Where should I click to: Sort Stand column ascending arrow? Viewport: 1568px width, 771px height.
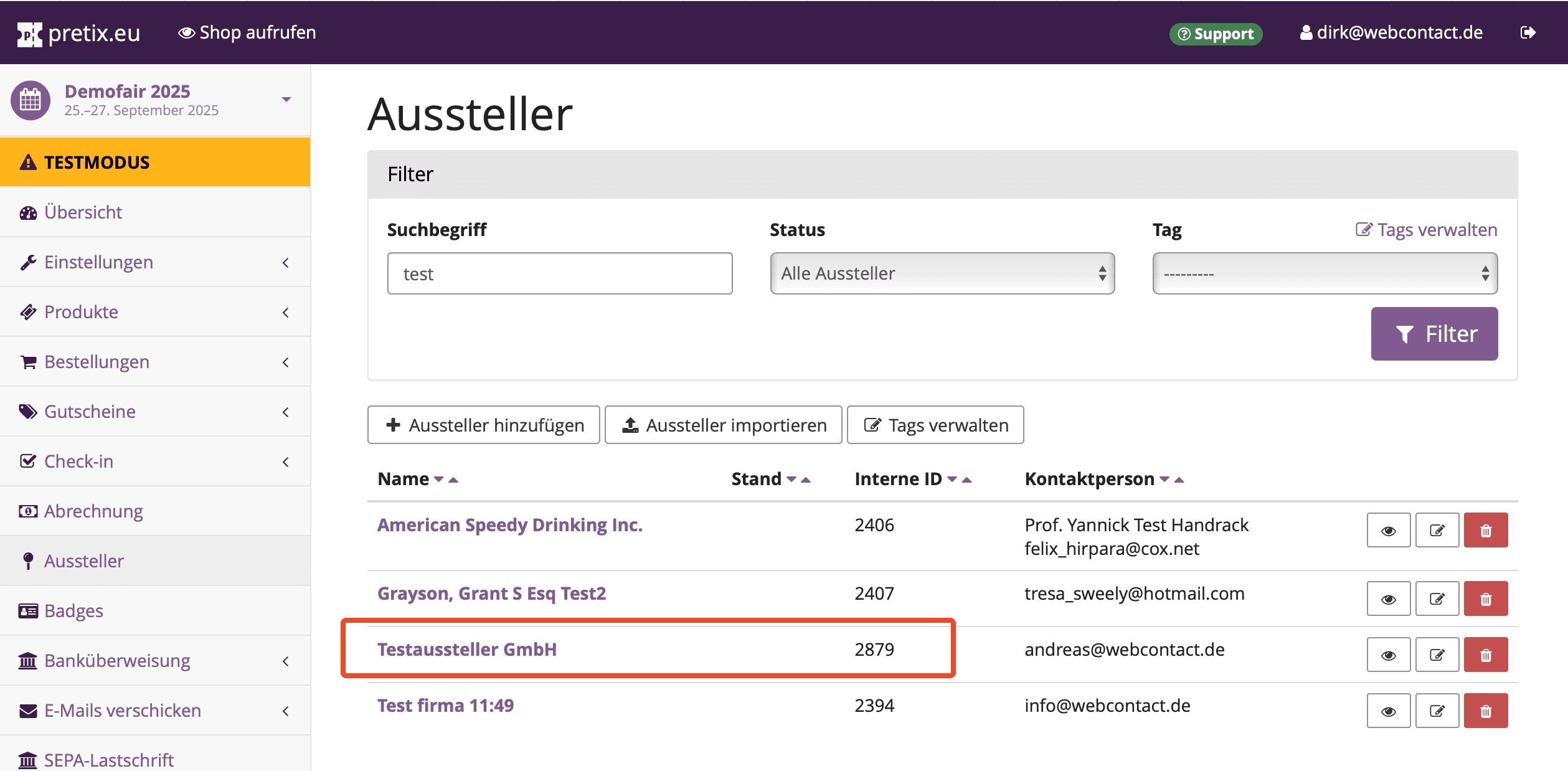tap(806, 480)
